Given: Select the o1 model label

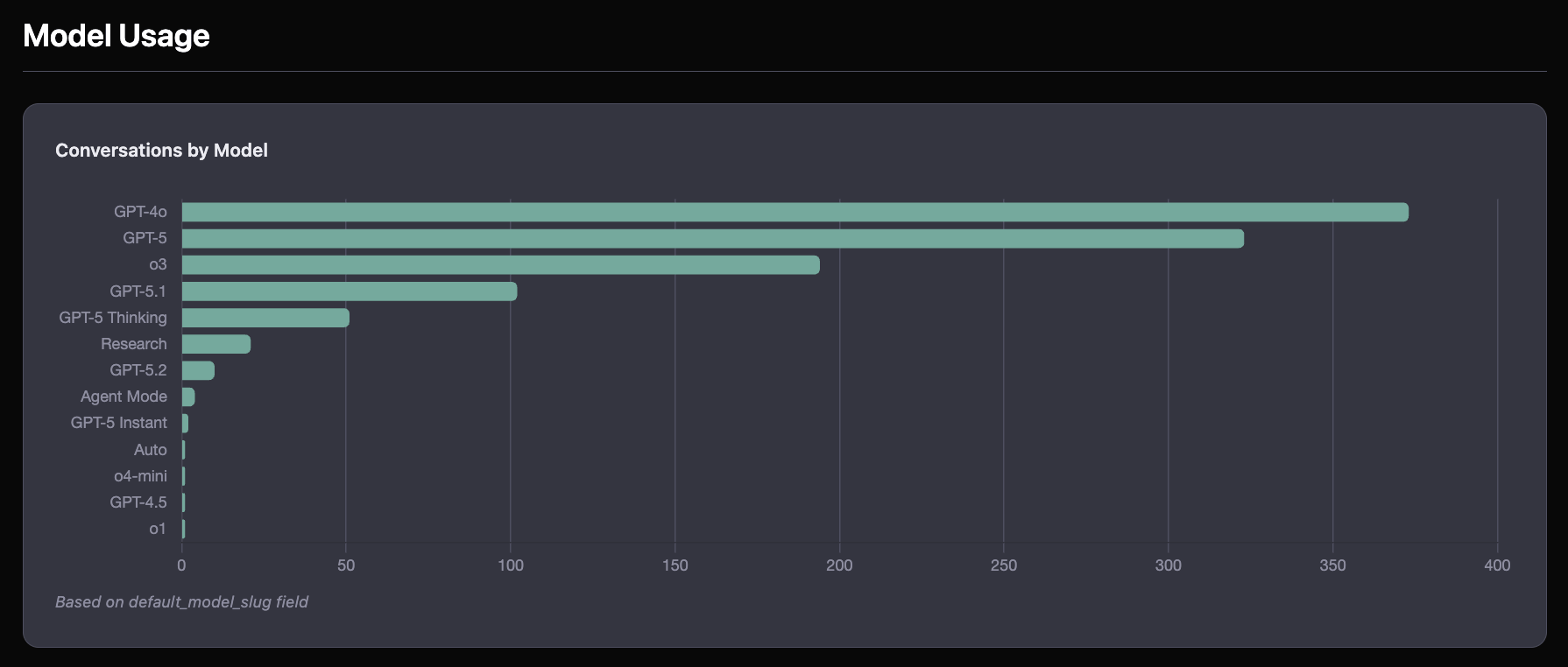Looking at the screenshot, I should (158, 529).
